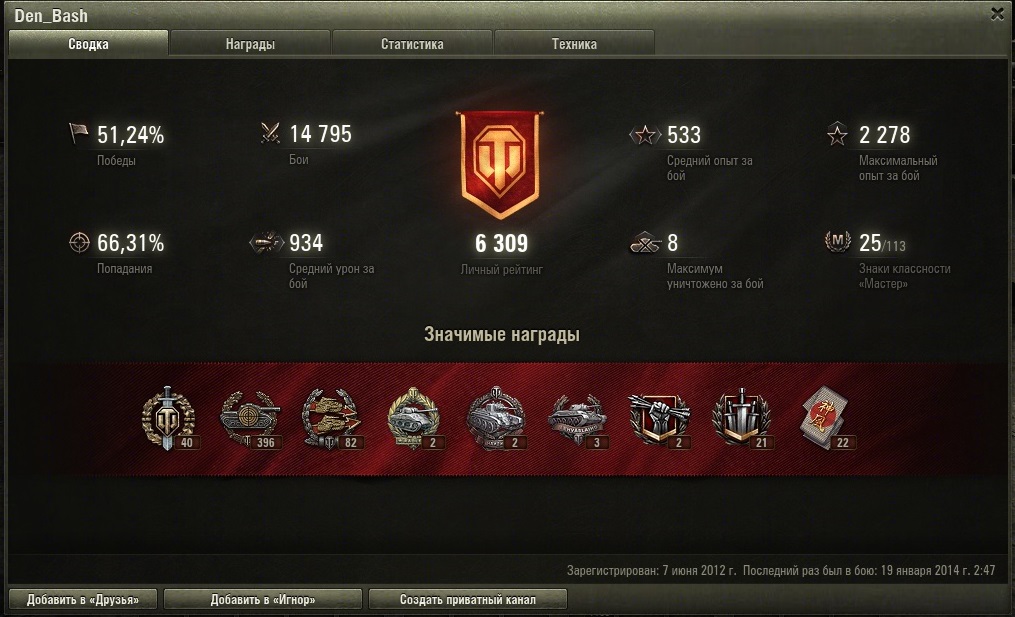Click the sword shield medal with count 40
The image size is (1015, 617).
tap(170, 418)
